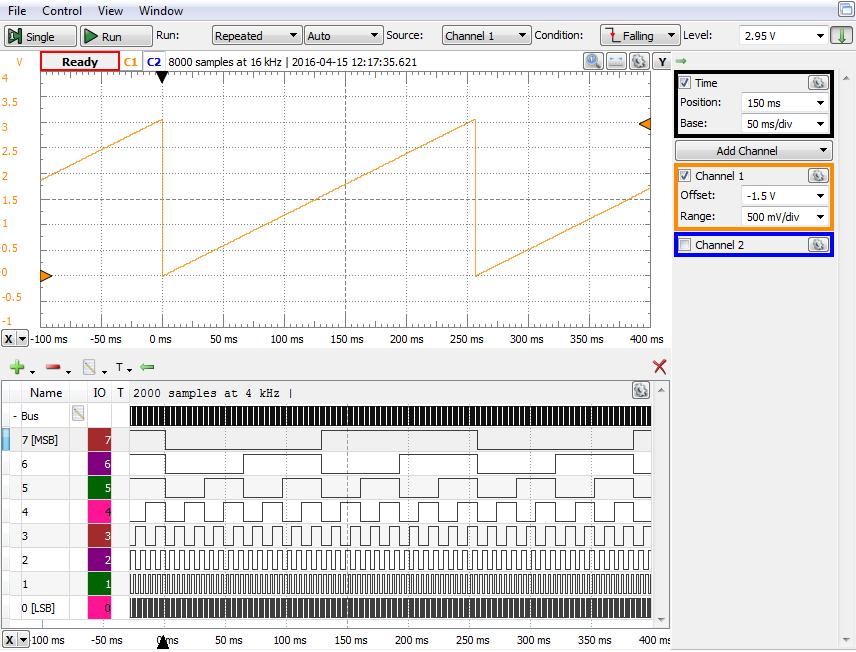Click the logic analyzer X axis button

(x=9, y=639)
